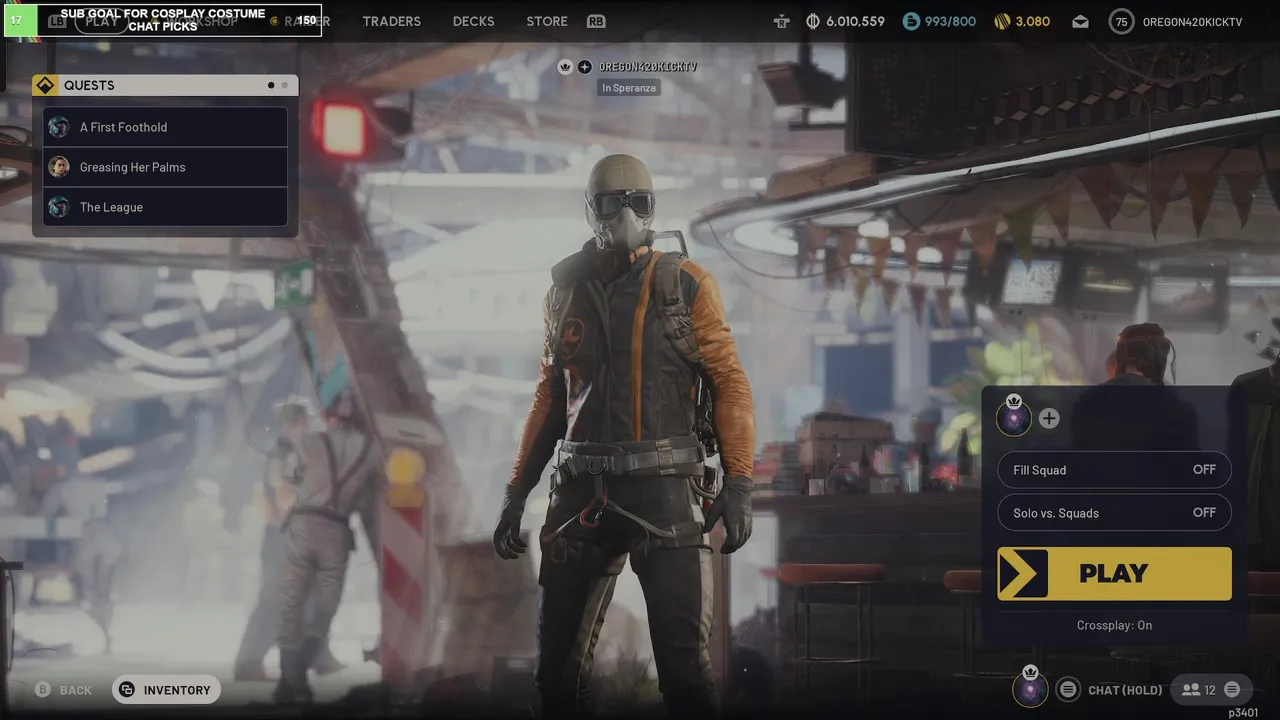The image size is (1280, 720).
Task: Open the Decks tab
Action: (x=473, y=21)
